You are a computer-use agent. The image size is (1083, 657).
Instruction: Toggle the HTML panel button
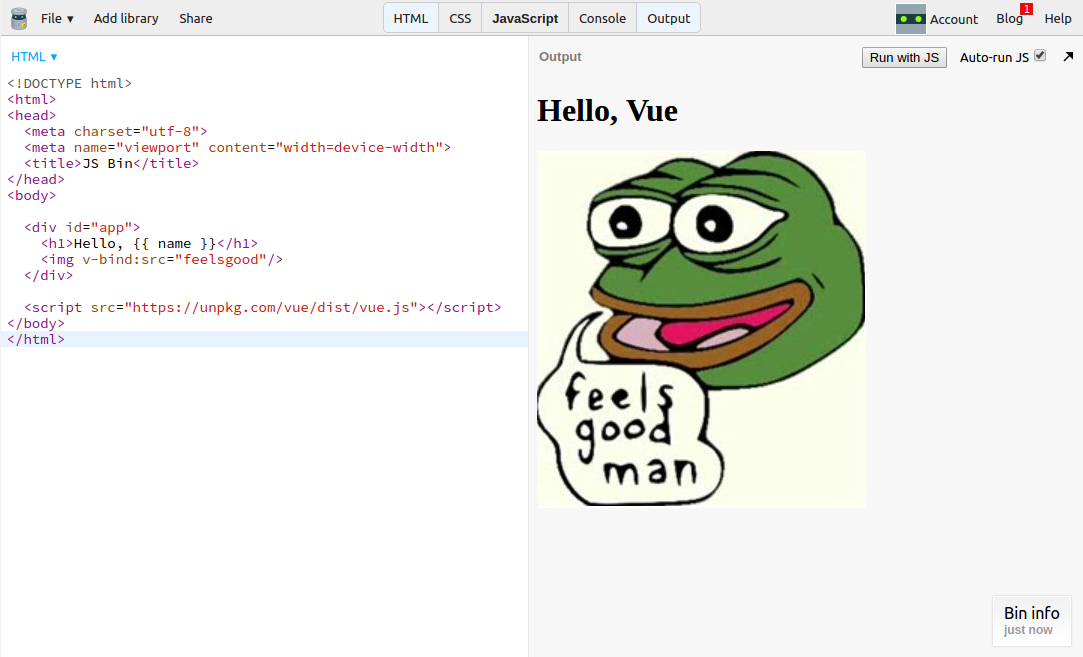coord(411,18)
